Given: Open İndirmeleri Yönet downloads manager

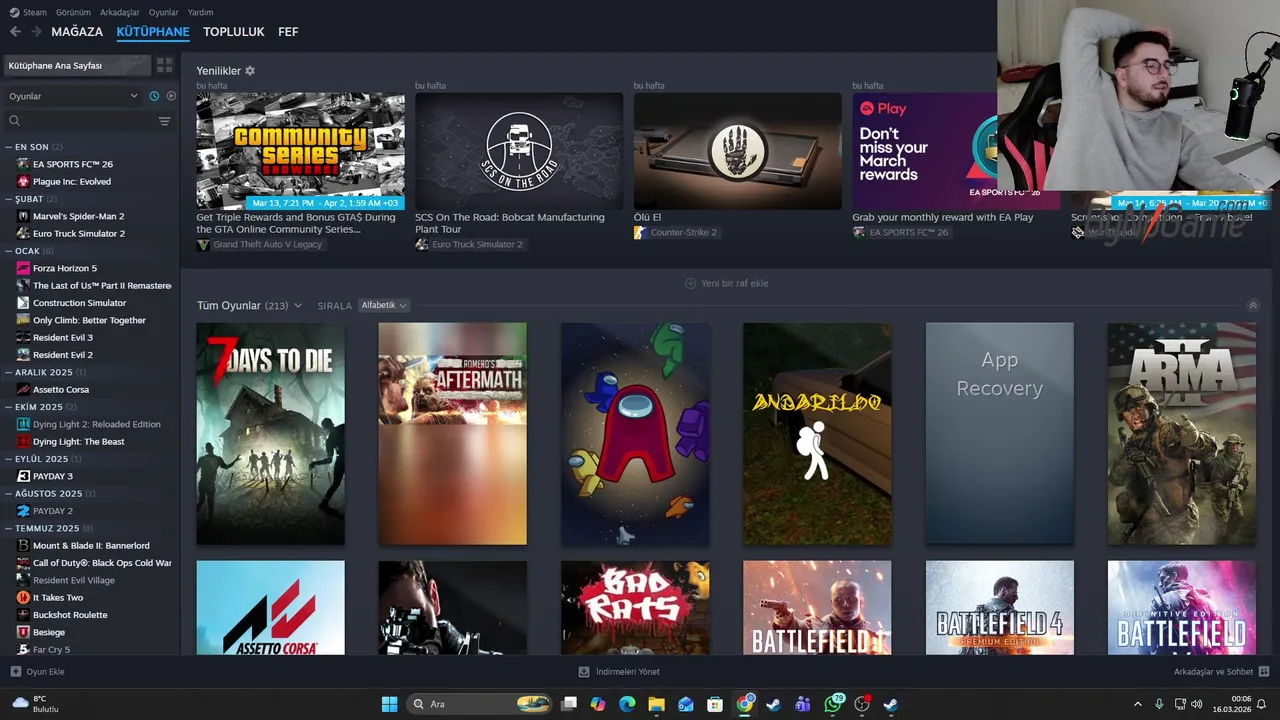Looking at the screenshot, I should coord(619,672).
